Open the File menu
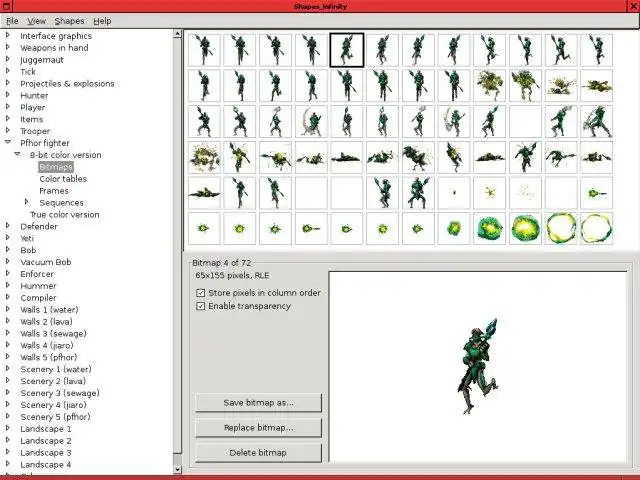The height and width of the screenshot is (480, 640). tap(12, 21)
